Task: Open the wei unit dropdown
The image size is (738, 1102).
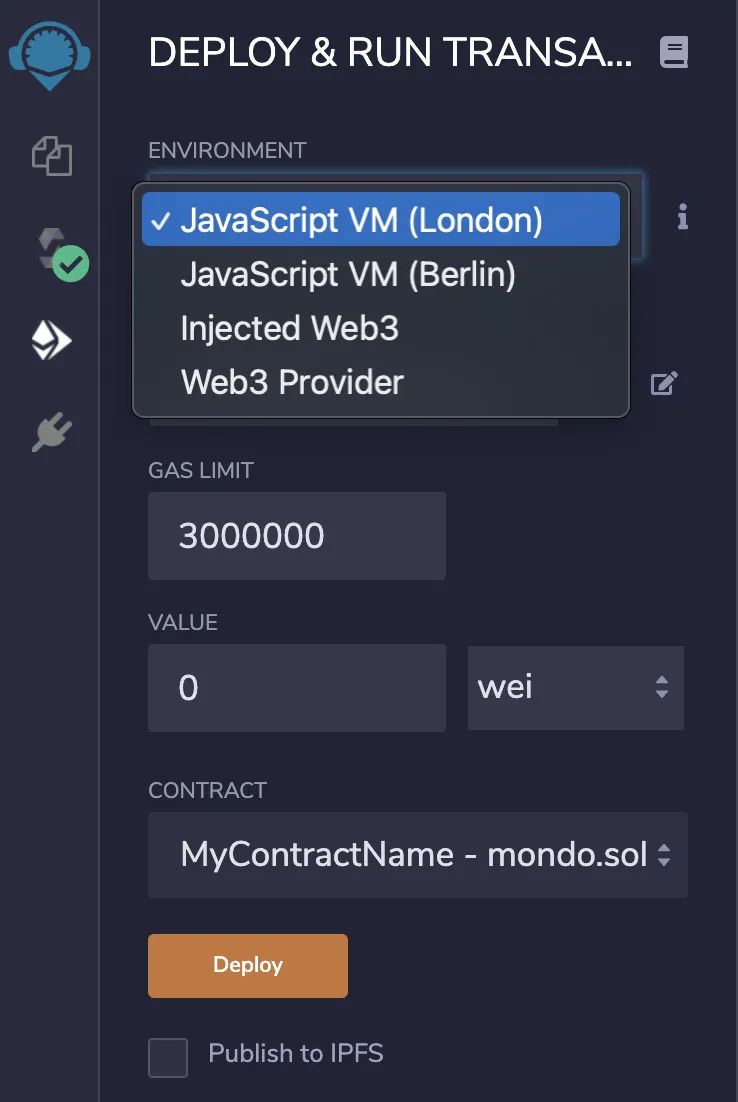Action: (x=576, y=687)
